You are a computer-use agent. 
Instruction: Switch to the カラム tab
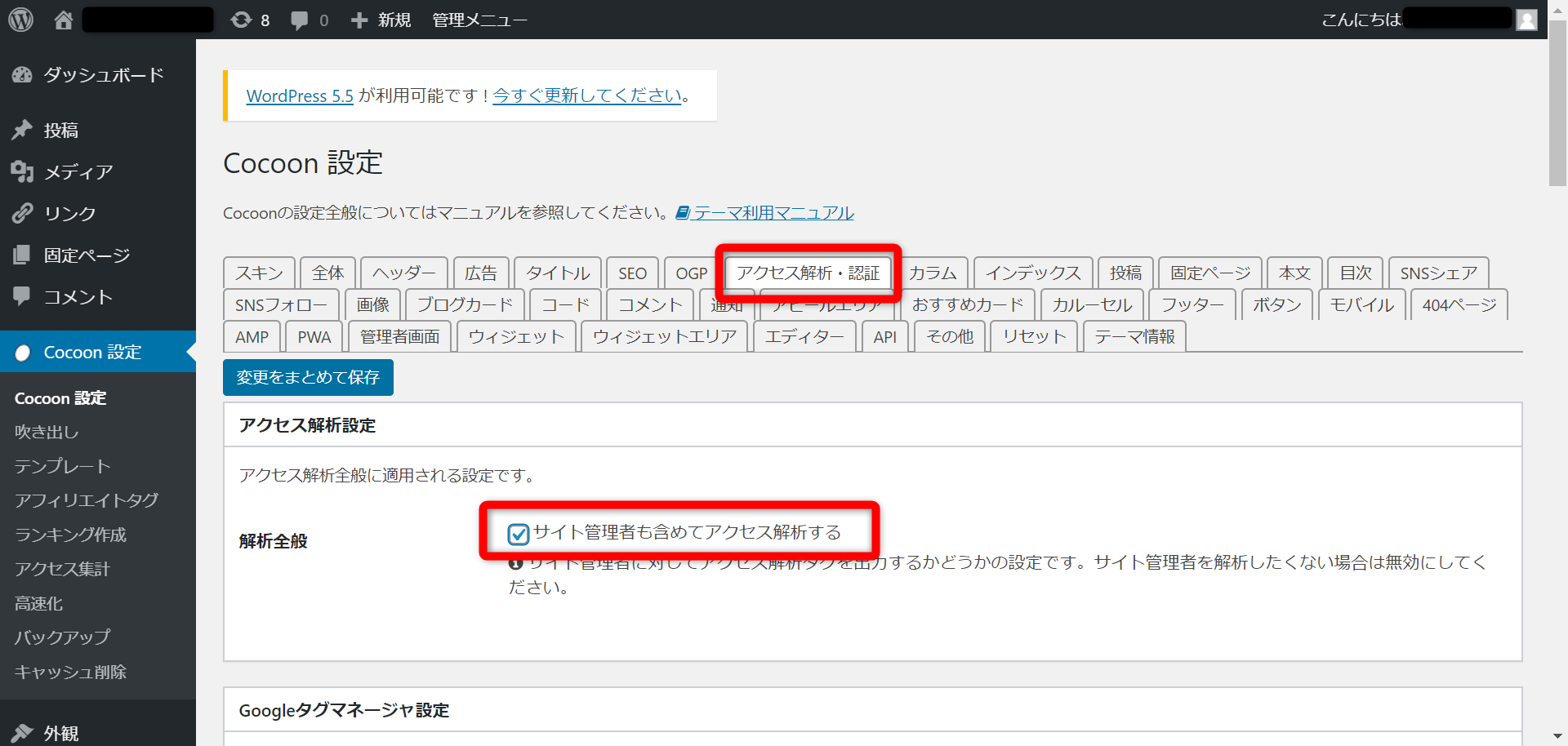(933, 273)
